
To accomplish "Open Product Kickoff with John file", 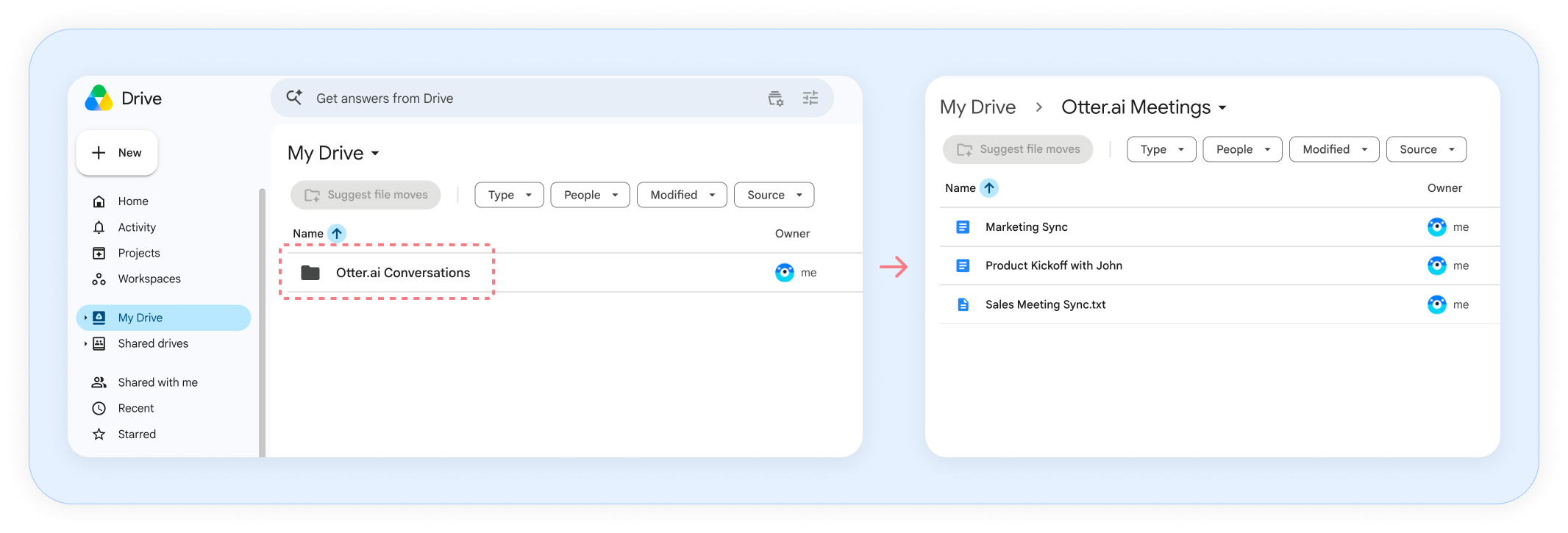I will 1054,265.
